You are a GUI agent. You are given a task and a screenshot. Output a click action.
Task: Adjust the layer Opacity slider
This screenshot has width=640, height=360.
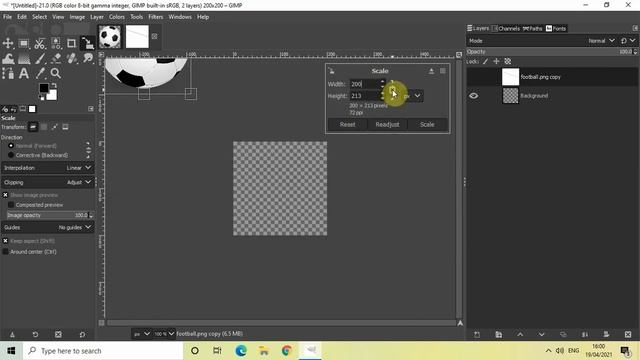[x=550, y=52]
